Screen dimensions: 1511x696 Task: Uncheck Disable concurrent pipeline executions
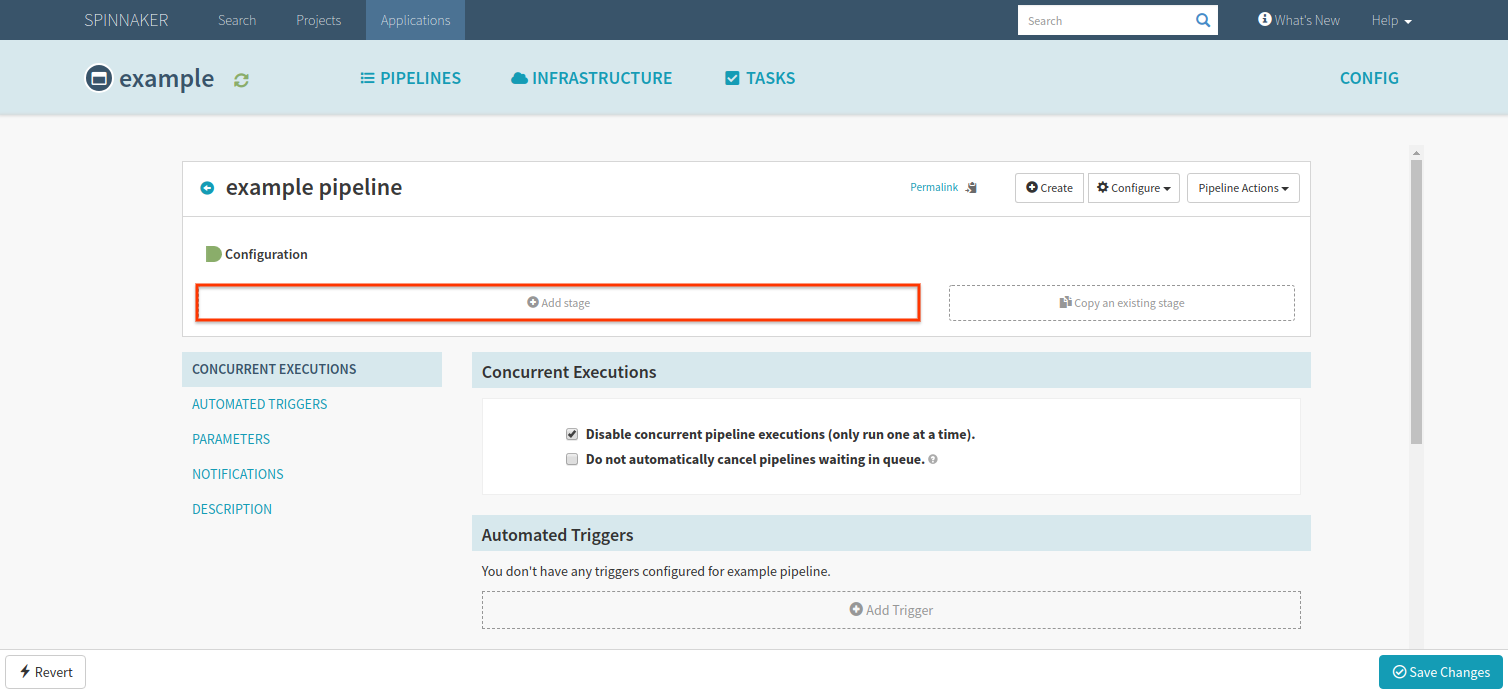click(572, 434)
